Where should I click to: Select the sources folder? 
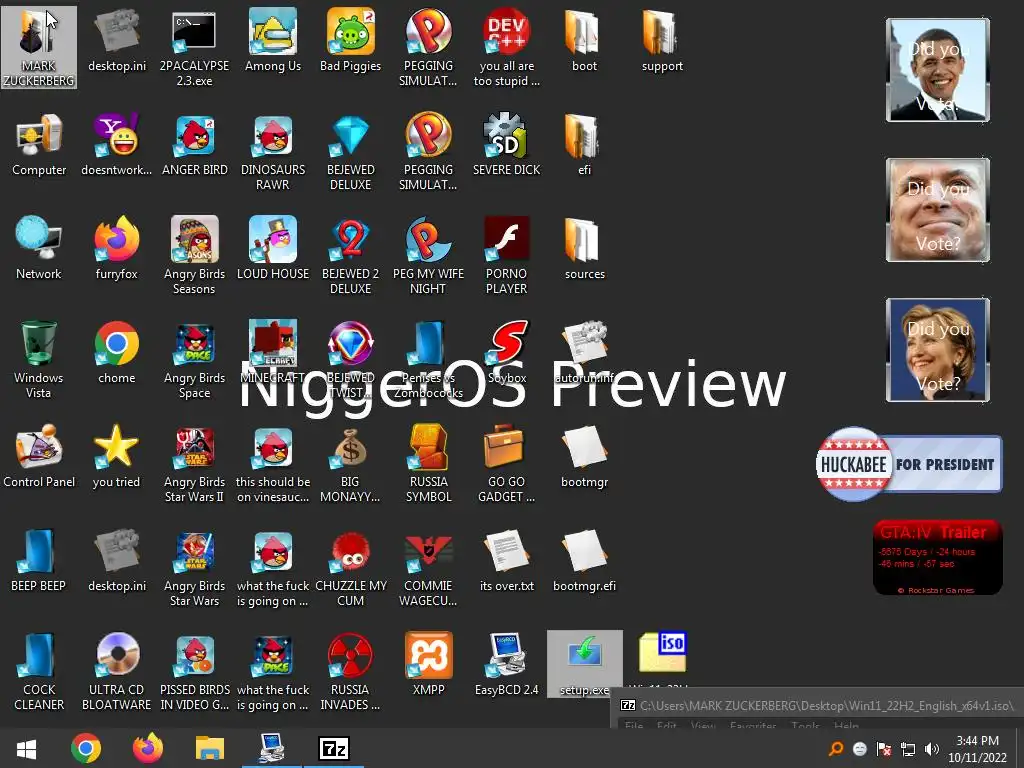pos(584,248)
